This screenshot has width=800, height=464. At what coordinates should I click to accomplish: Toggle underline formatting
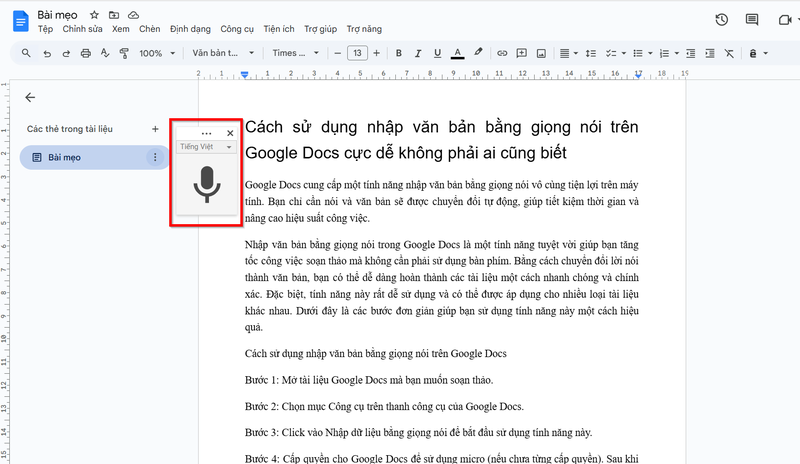click(x=437, y=53)
